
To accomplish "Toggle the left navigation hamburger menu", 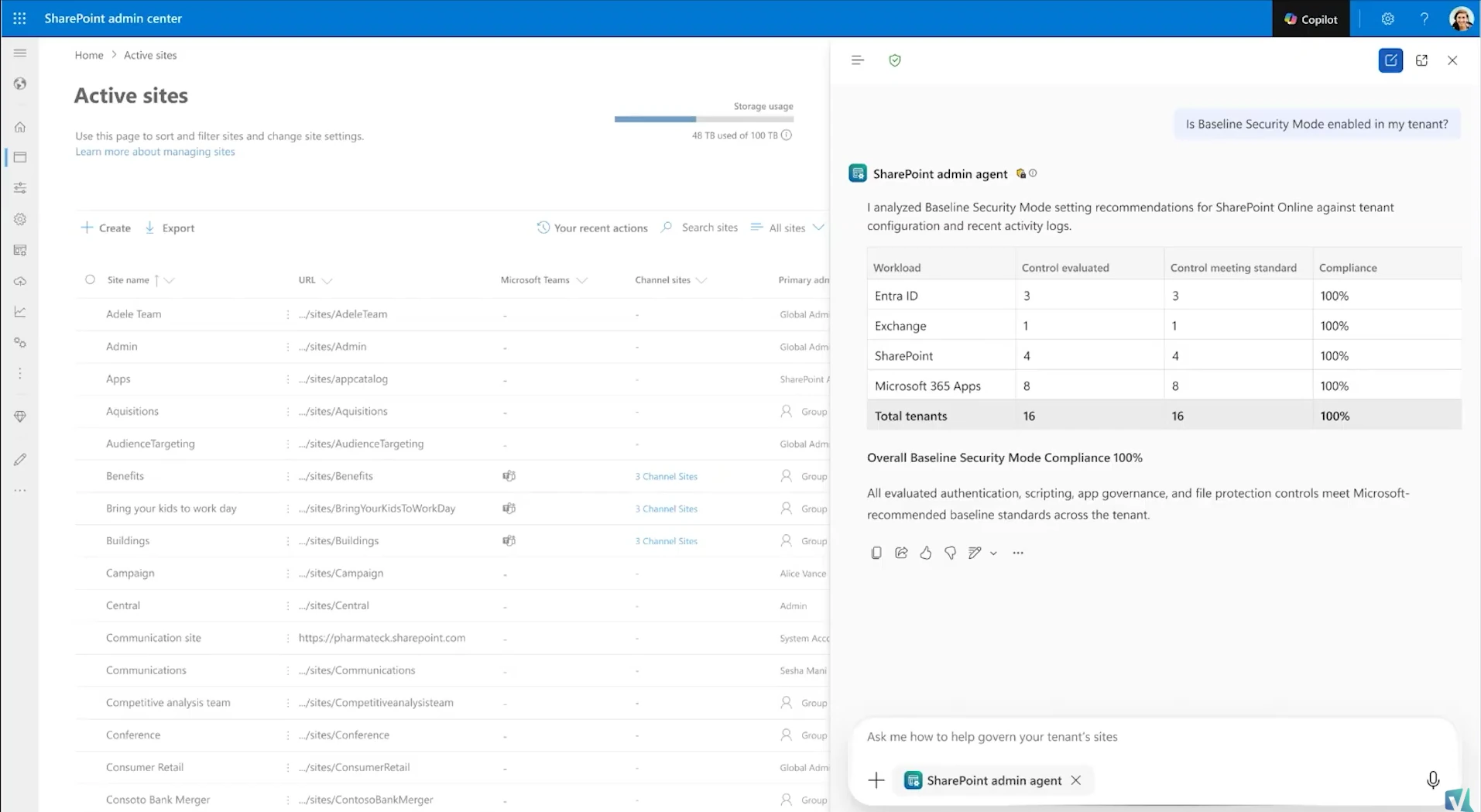I will click(20, 53).
